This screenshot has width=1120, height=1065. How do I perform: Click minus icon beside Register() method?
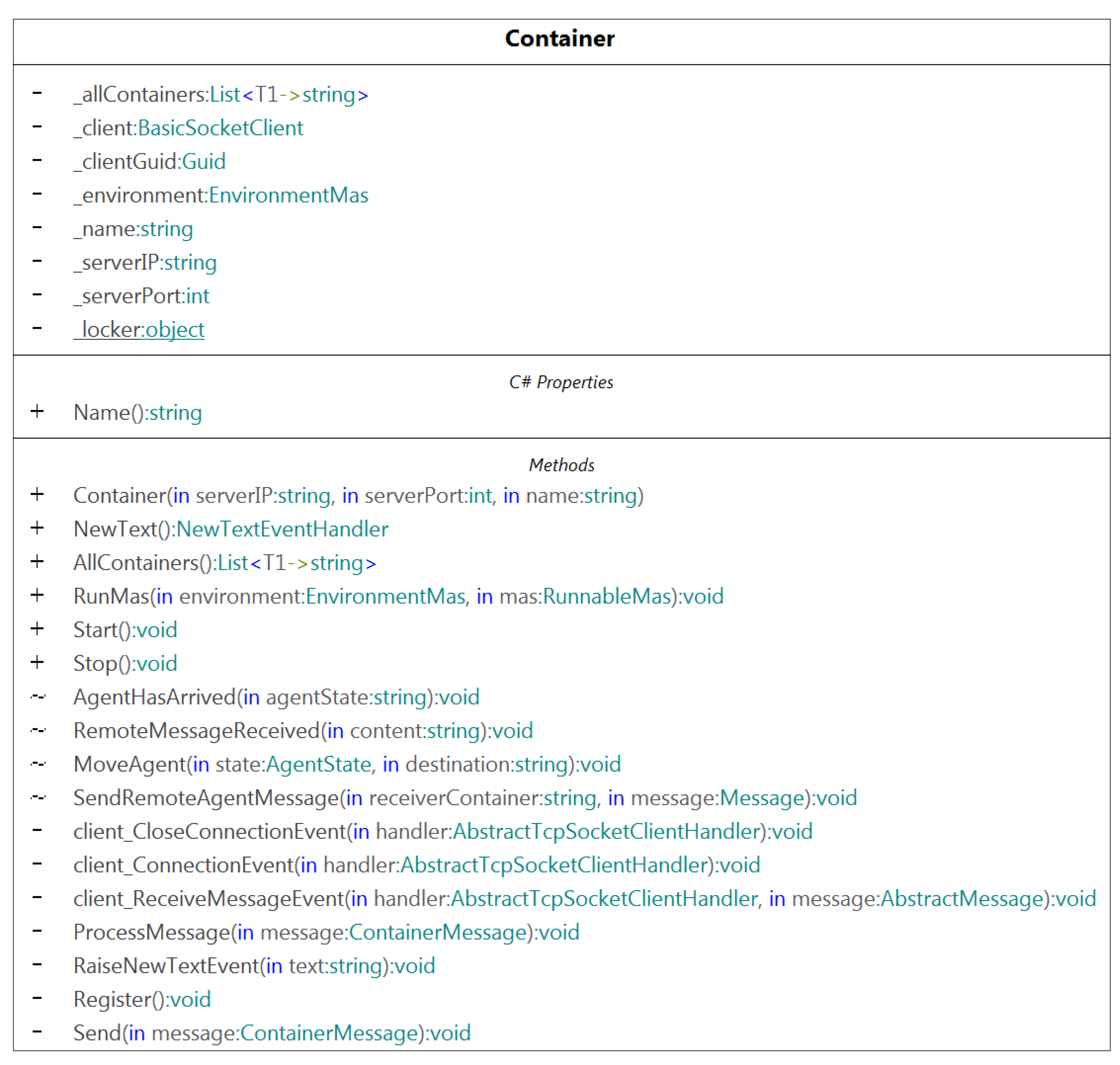(37, 997)
